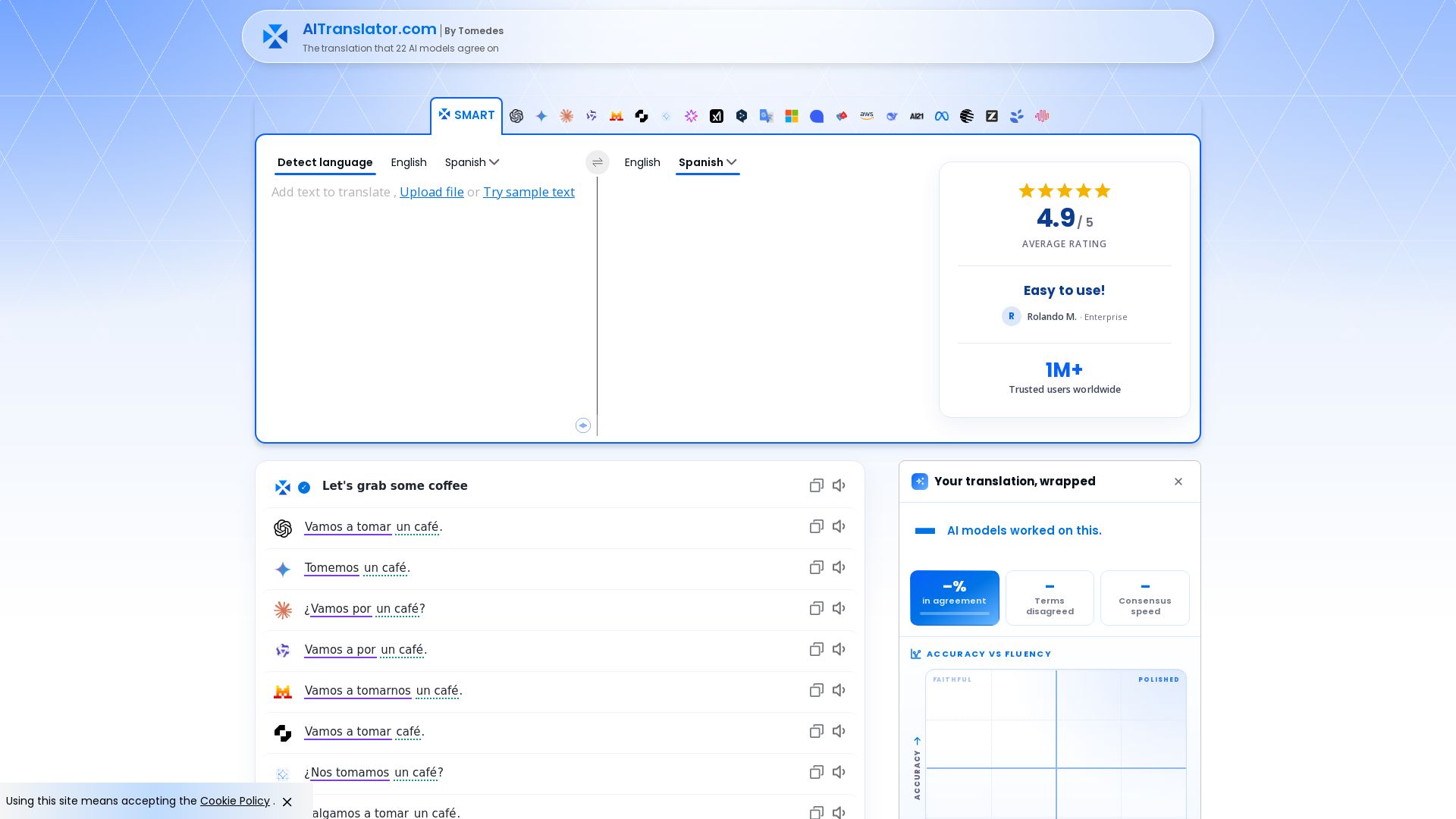Click the round icon at input bottom
This screenshot has height=819, width=1456.
pos(583,426)
